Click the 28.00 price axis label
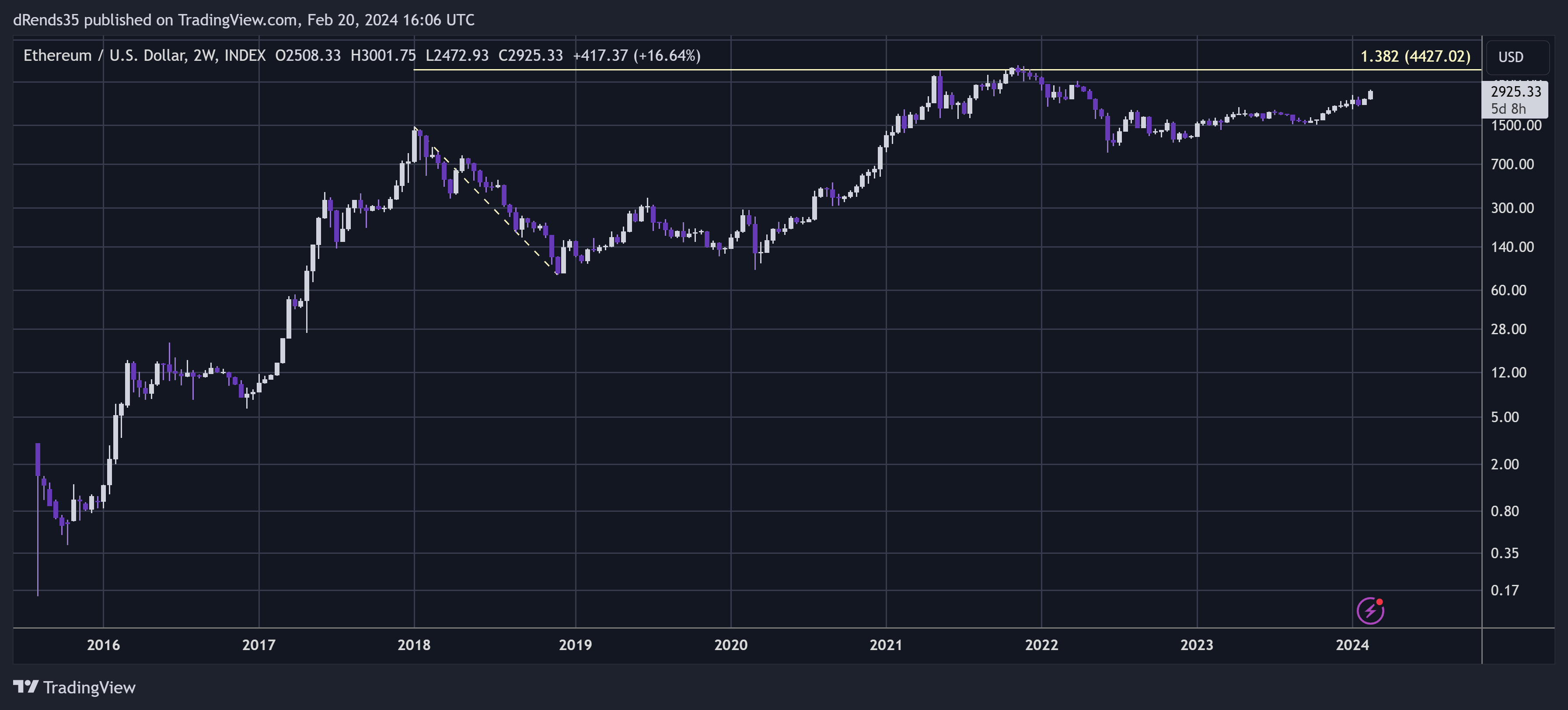This screenshot has width=1568, height=710. (x=1509, y=329)
